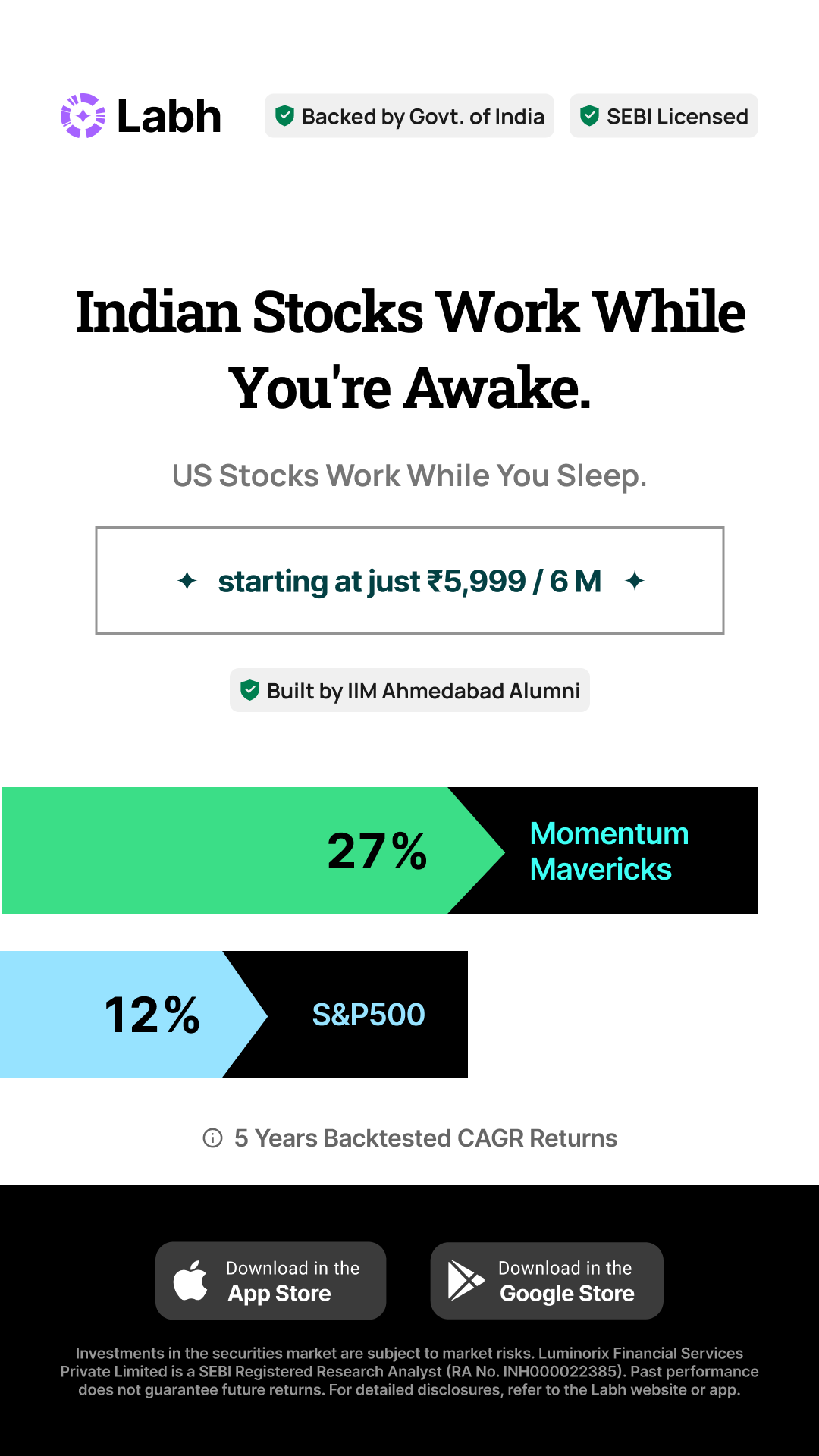Click the Momentum Mavericks label
The image size is (819, 1456).
click(609, 851)
